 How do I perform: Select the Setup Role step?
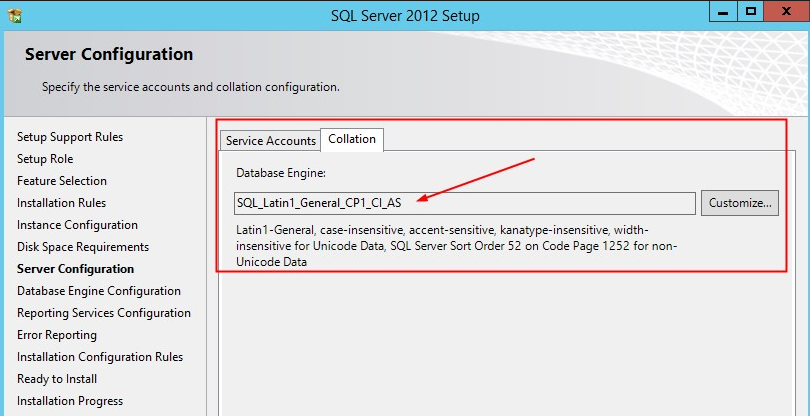point(45,159)
